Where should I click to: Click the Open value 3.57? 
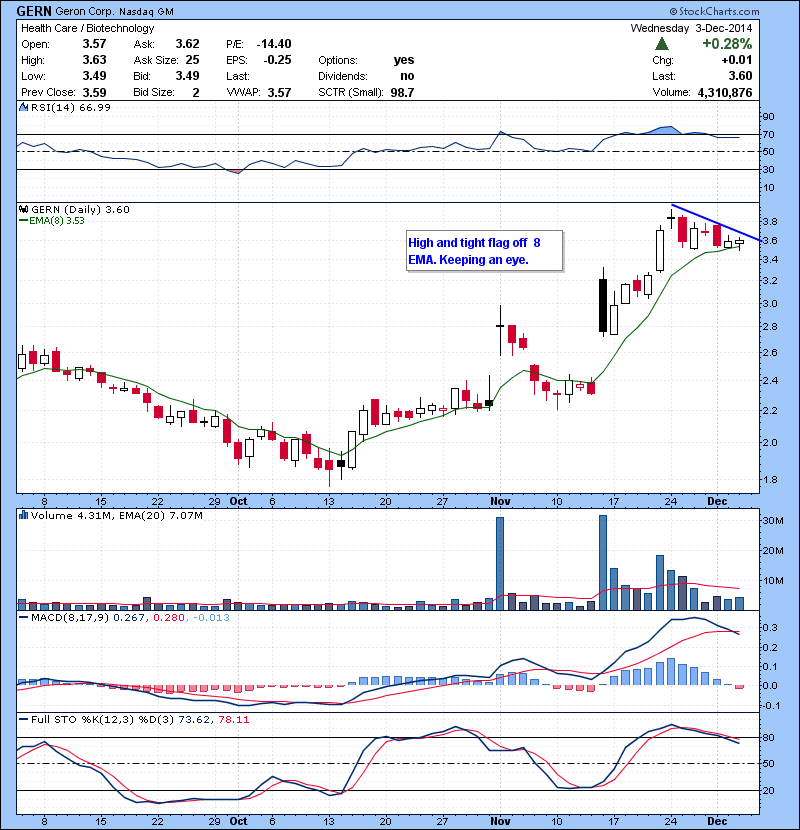[x=94, y=44]
